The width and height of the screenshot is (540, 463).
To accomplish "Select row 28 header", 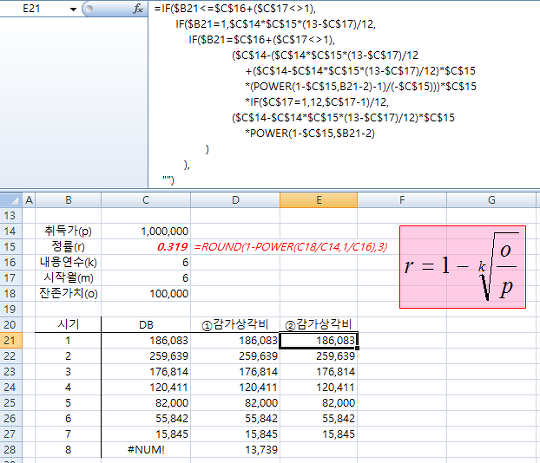I will tap(11, 450).
